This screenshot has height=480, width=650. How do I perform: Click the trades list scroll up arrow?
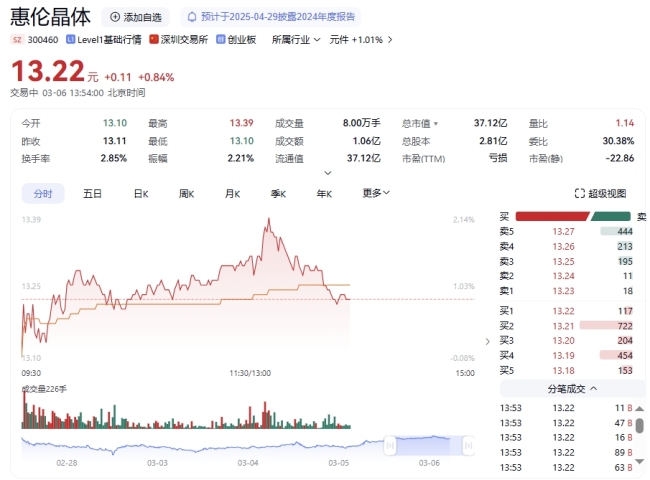click(x=640, y=409)
